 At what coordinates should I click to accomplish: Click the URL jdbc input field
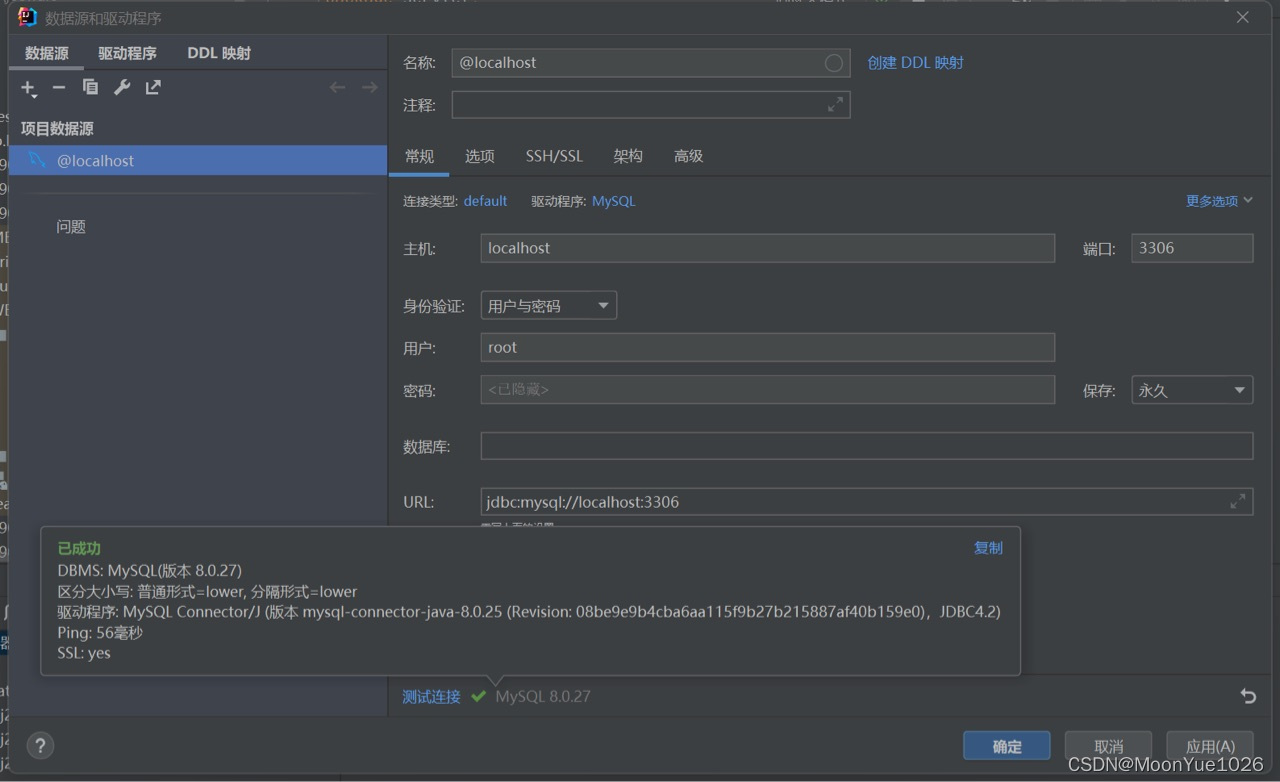tap(866, 502)
